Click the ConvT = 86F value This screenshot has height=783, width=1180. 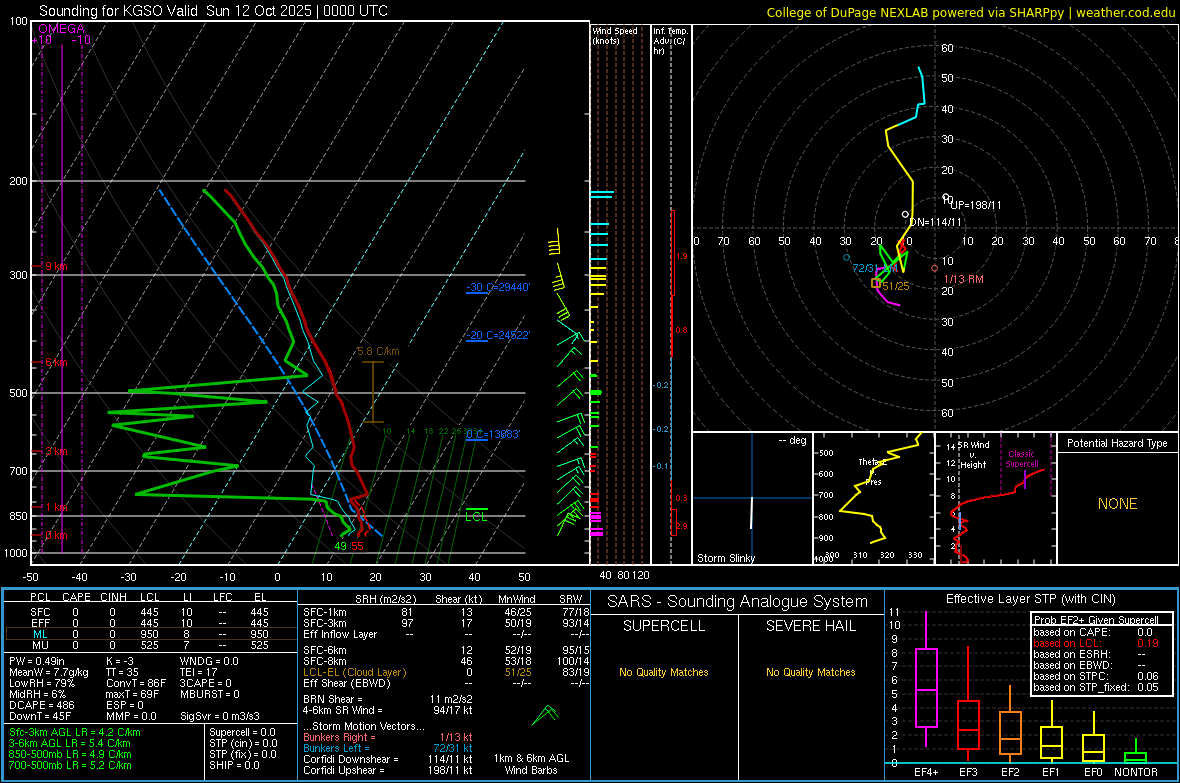coord(136,683)
